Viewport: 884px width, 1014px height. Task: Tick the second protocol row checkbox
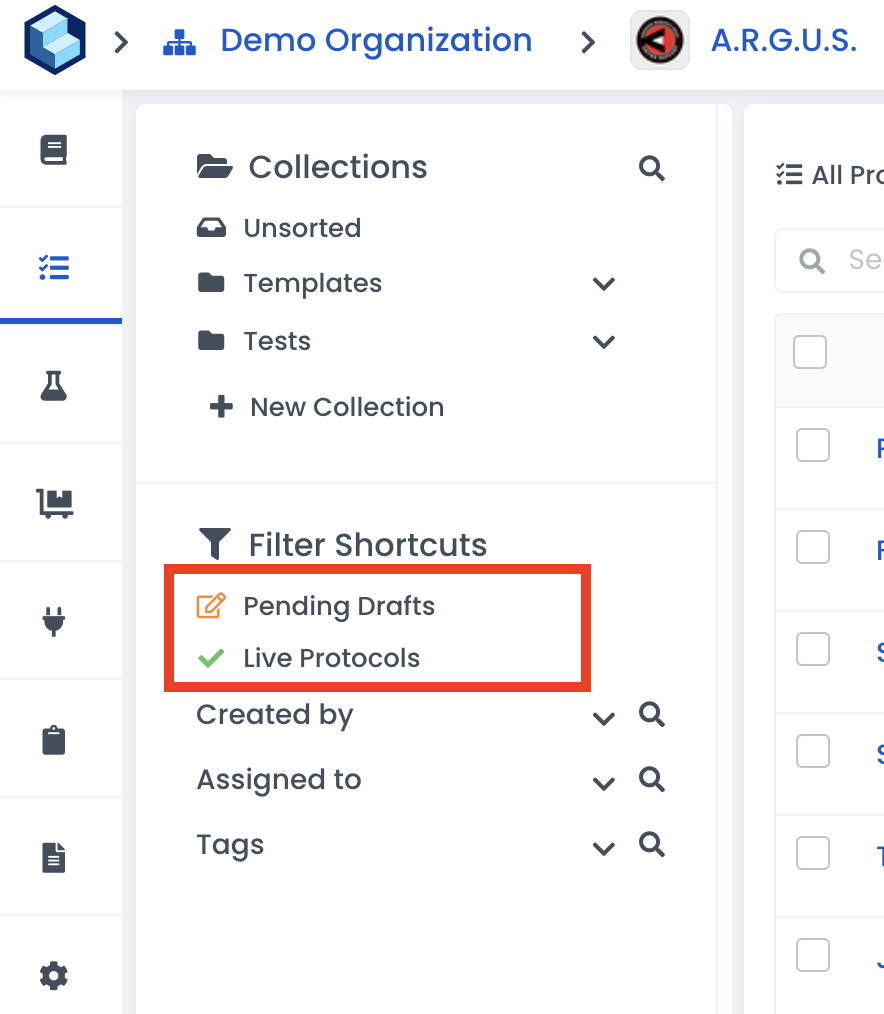tap(812, 547)
